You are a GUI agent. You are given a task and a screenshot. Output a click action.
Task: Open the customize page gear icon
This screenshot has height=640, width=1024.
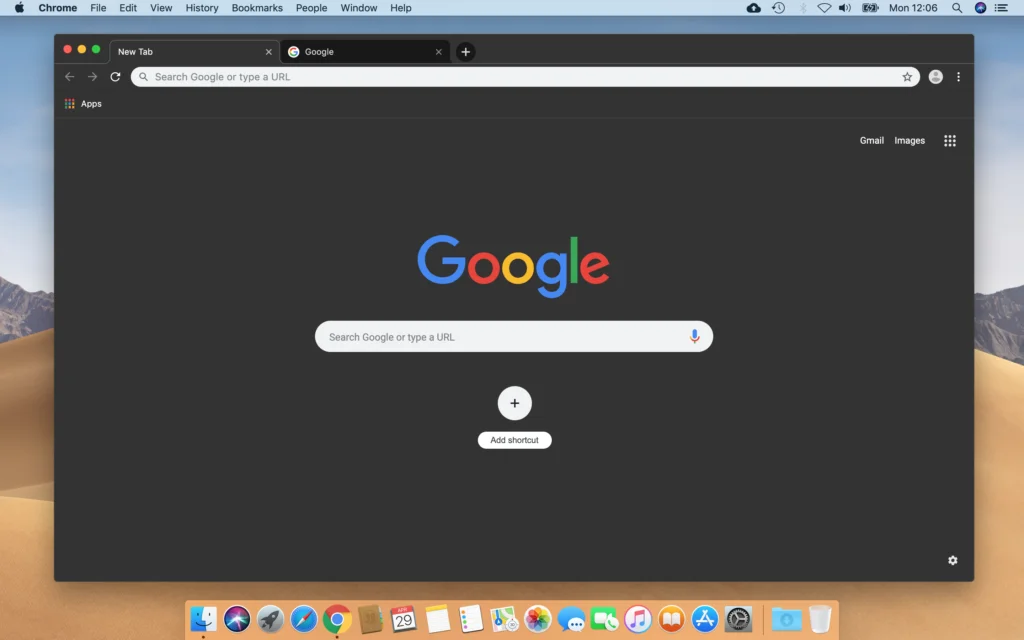pyautogui.click(x=953, y=560)
